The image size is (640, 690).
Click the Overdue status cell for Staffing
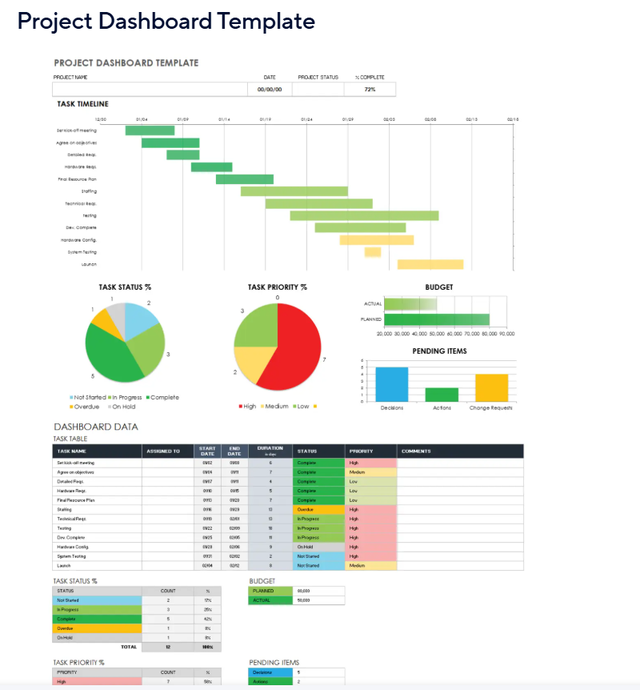pyautogui.click(x=318, y=510)
